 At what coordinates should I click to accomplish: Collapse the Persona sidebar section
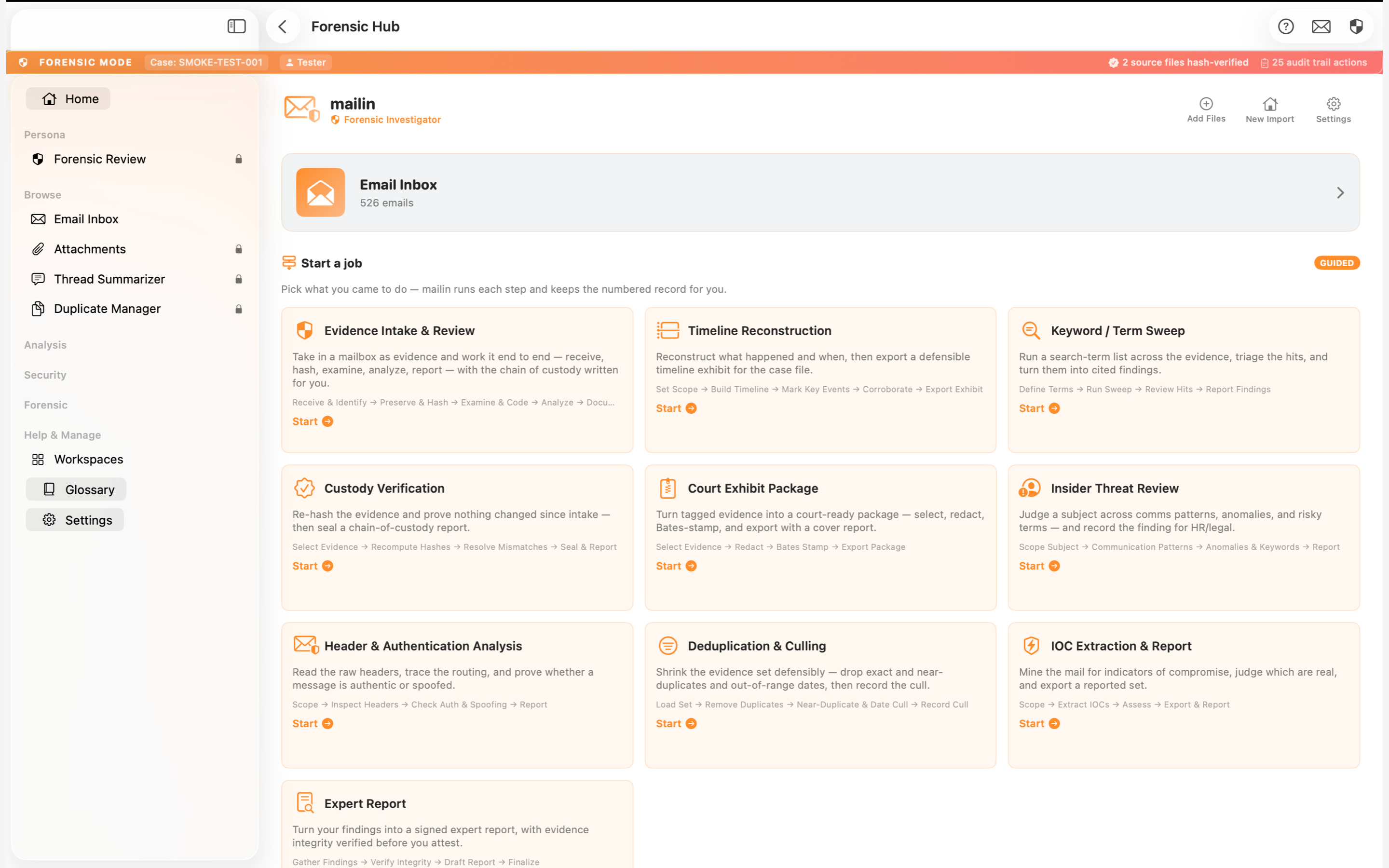click(x=45, y=135)
